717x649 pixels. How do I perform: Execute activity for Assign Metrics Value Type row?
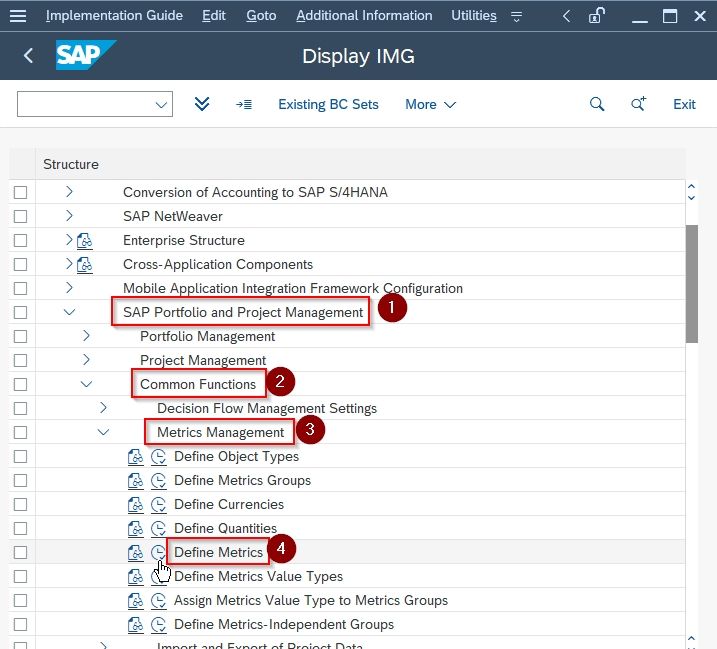click(x=158, y=601)
